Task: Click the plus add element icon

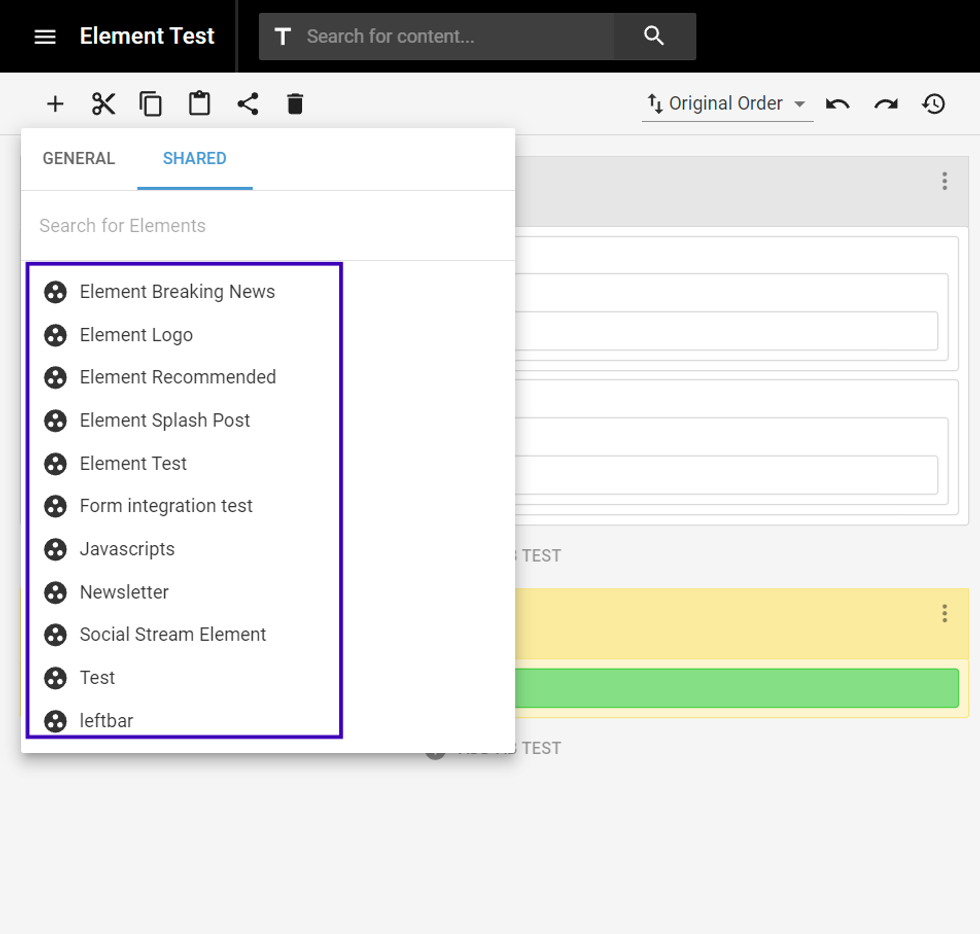Action: pos(55,104)
